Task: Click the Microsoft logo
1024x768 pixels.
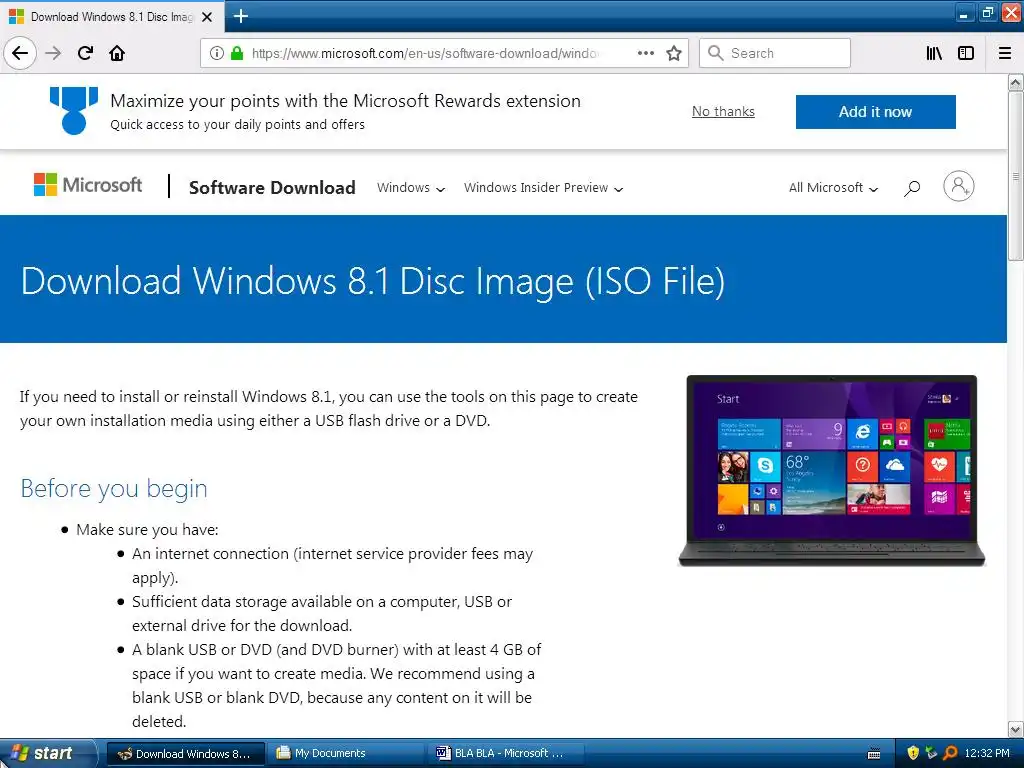Action: (x=88, y=185)
